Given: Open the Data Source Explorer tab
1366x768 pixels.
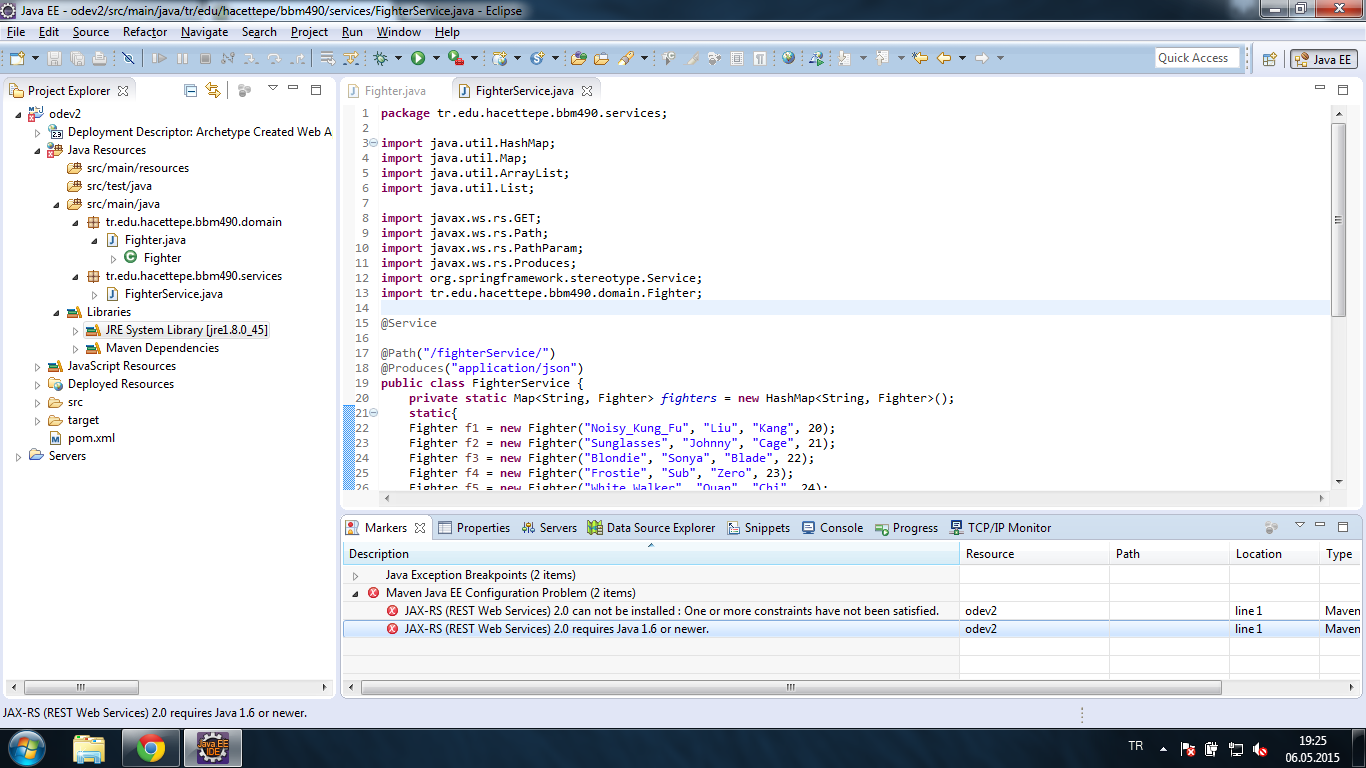Looking at the screenshot, I should 651,528.
